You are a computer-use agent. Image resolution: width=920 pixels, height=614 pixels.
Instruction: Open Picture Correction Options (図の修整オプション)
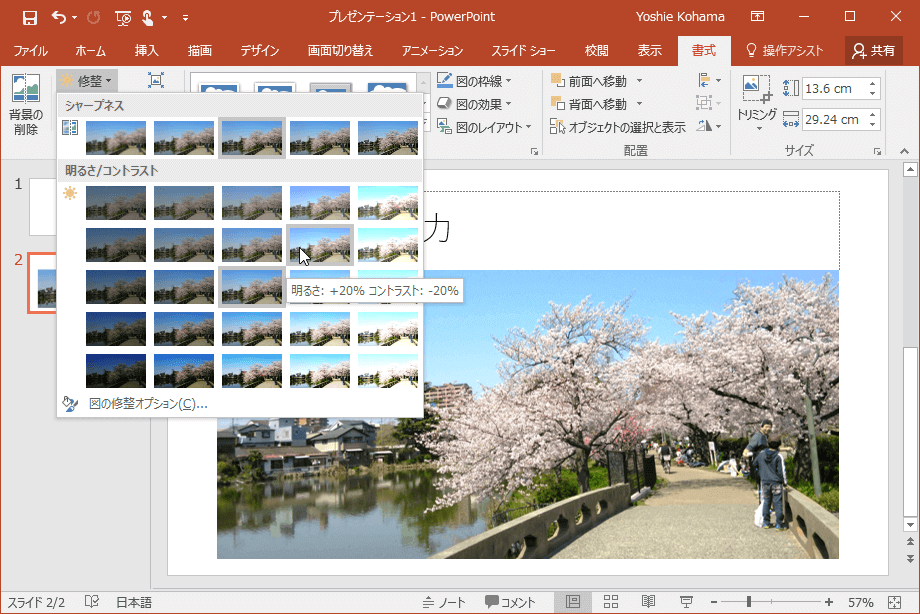[x=147, y=404]
